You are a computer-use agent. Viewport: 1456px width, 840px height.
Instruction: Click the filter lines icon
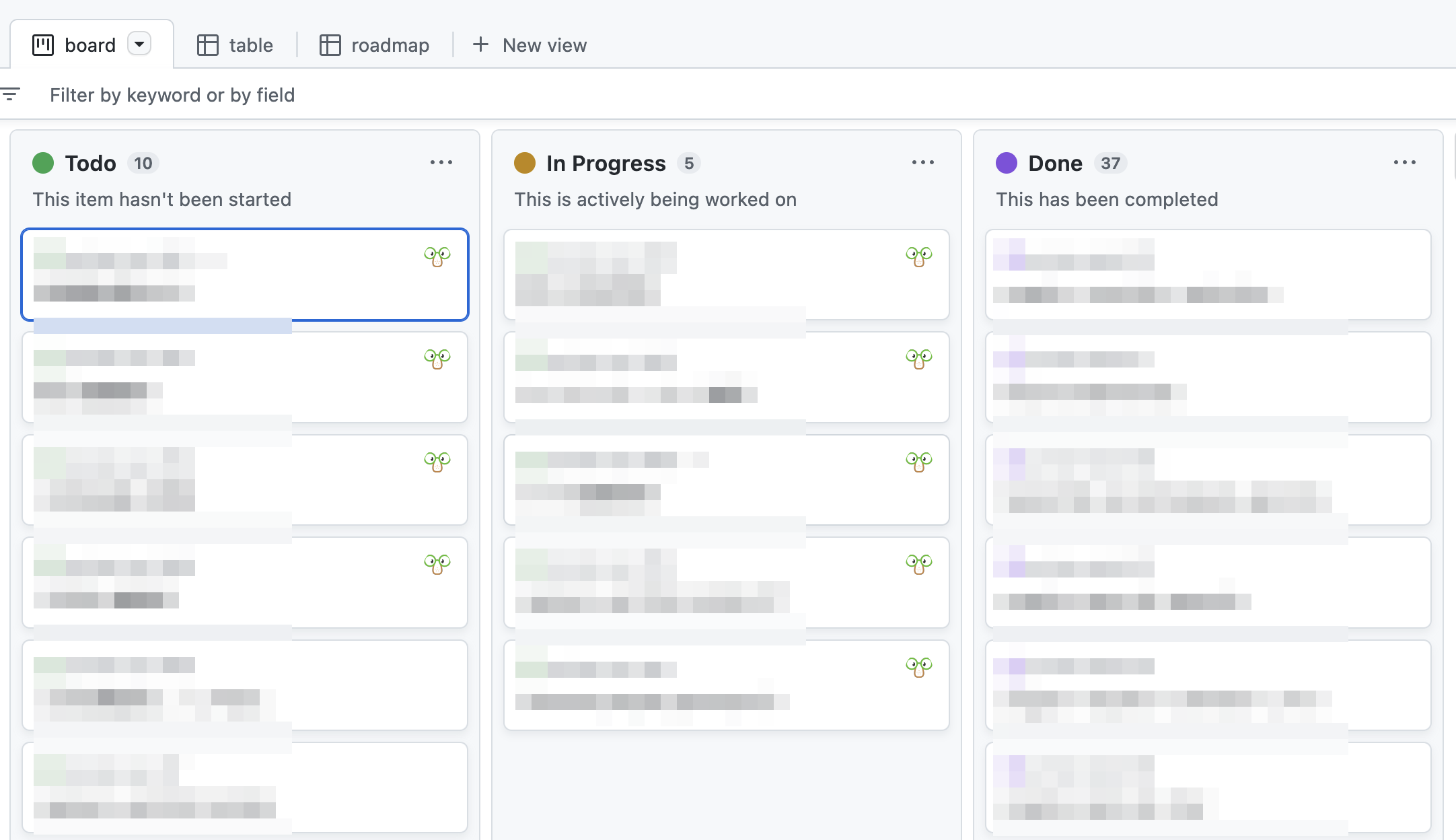click(x=11, y=94)
